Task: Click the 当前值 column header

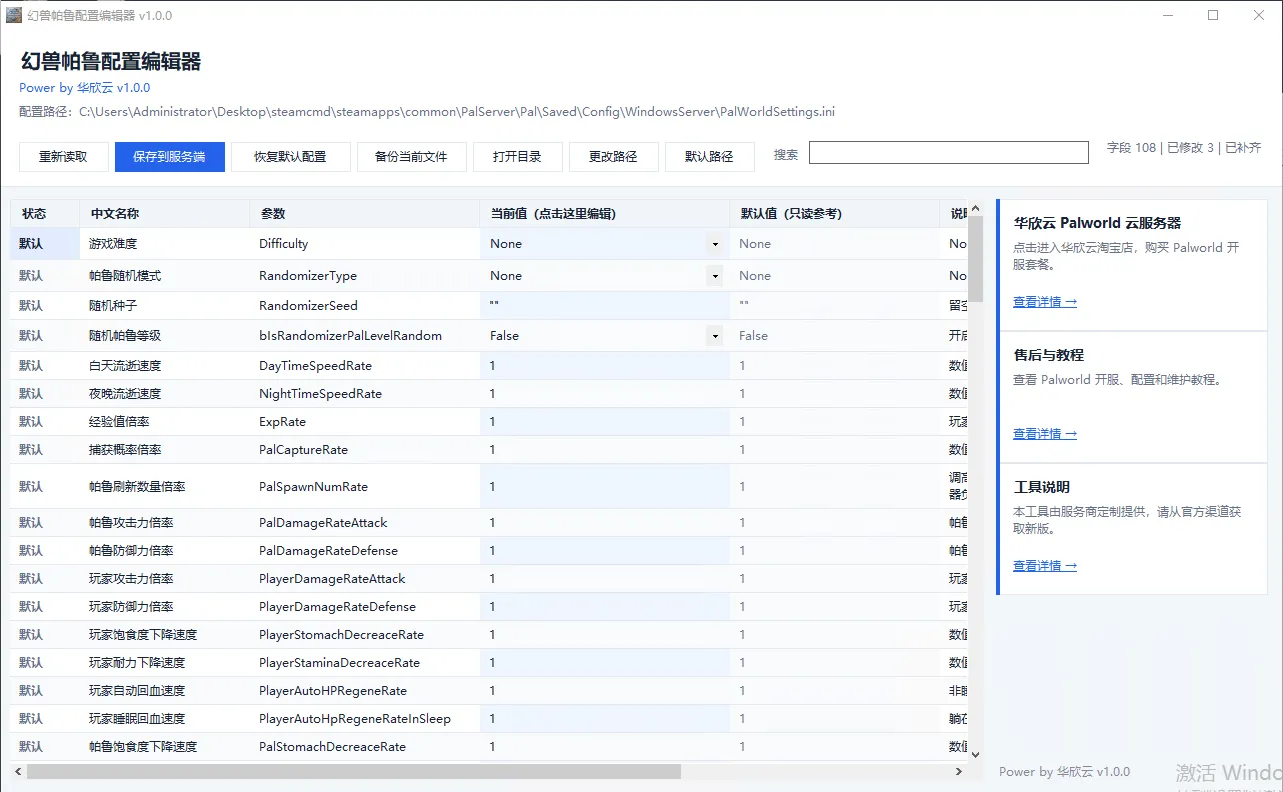Action: pos(605,214)
